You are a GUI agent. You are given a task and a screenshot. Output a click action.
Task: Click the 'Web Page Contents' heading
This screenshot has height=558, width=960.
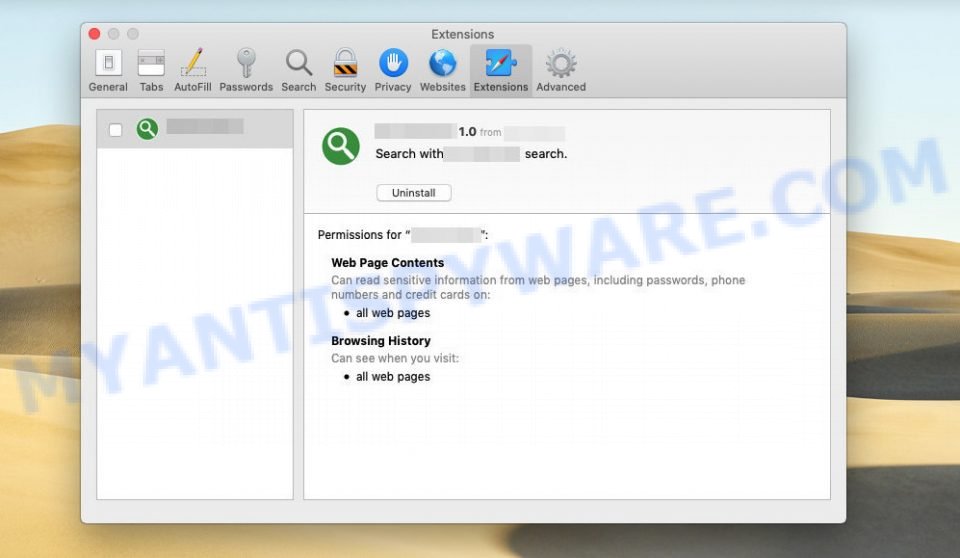[x=388, y=263]
